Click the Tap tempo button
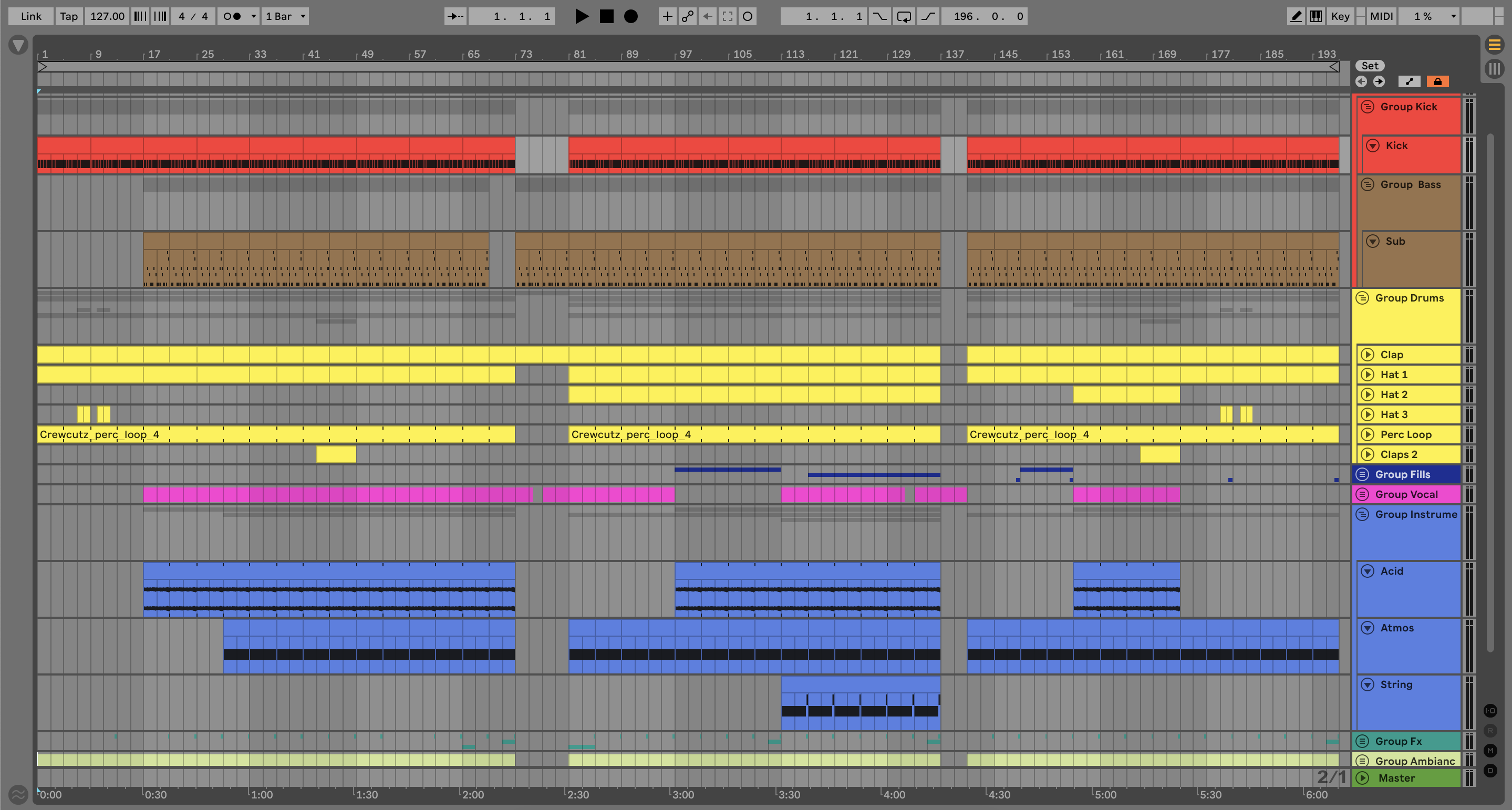The width and height of the screenshot is (1512, 810). click(x=69, y=16)
